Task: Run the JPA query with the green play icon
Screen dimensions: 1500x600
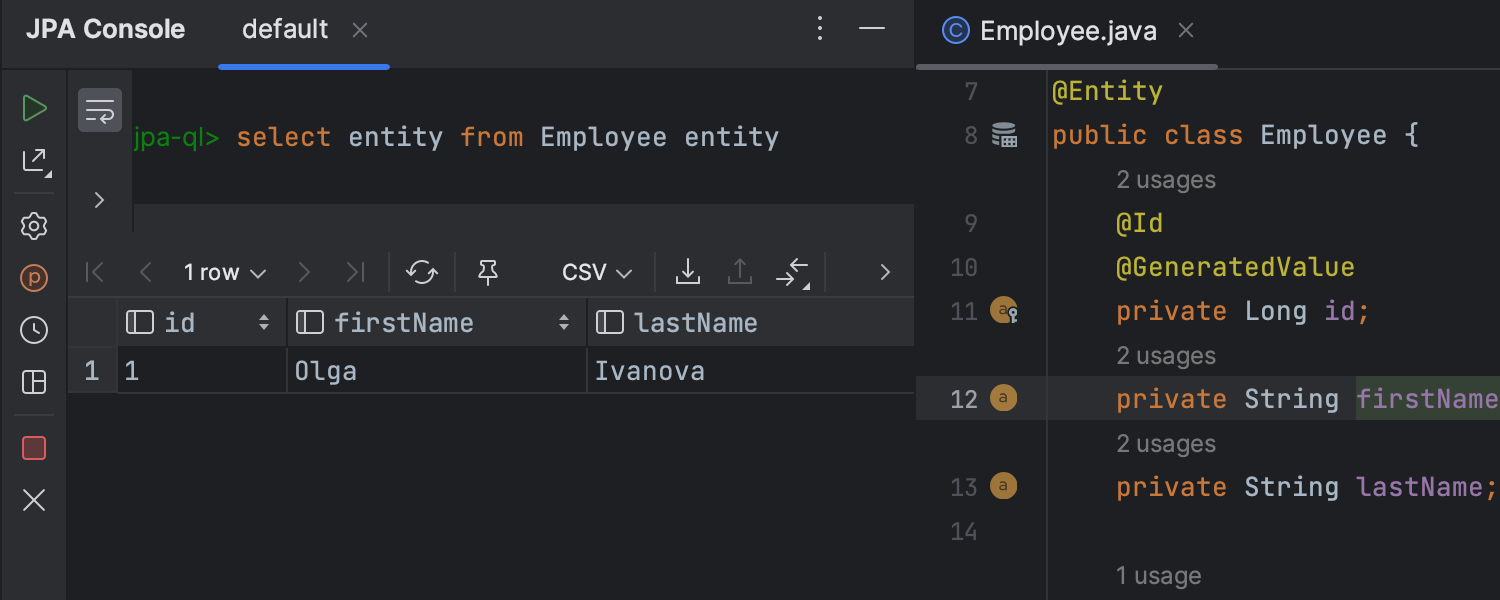Action: tap(34, 108)
